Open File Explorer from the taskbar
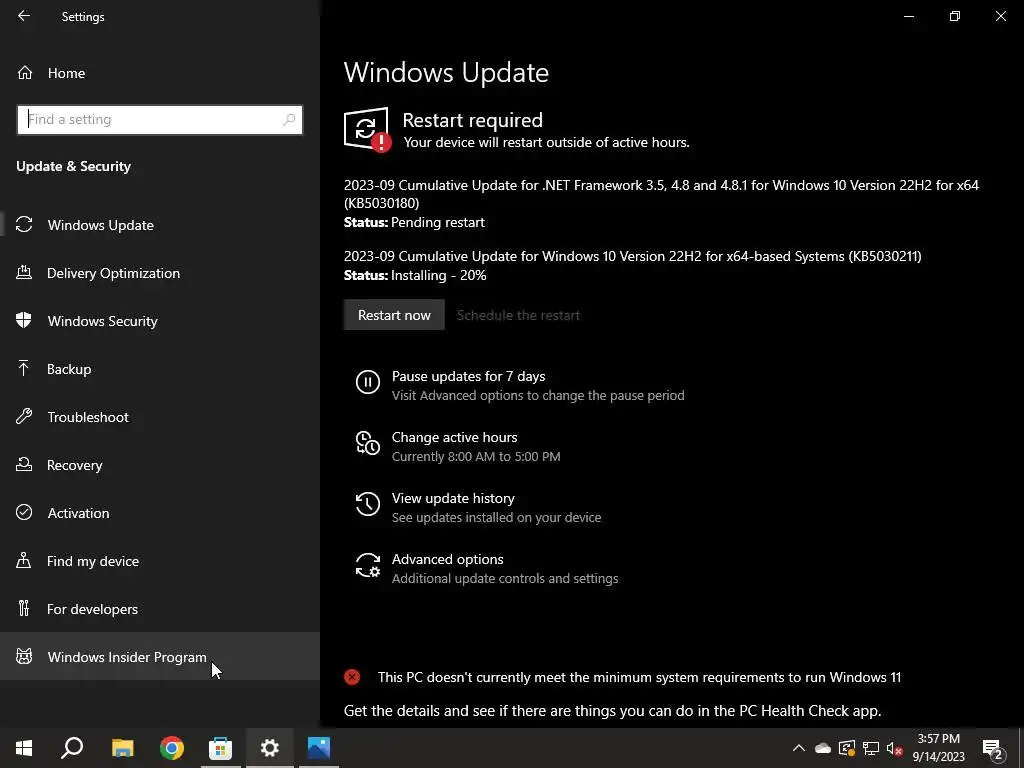Screen dimensions: 1024x768 [122, 748]
